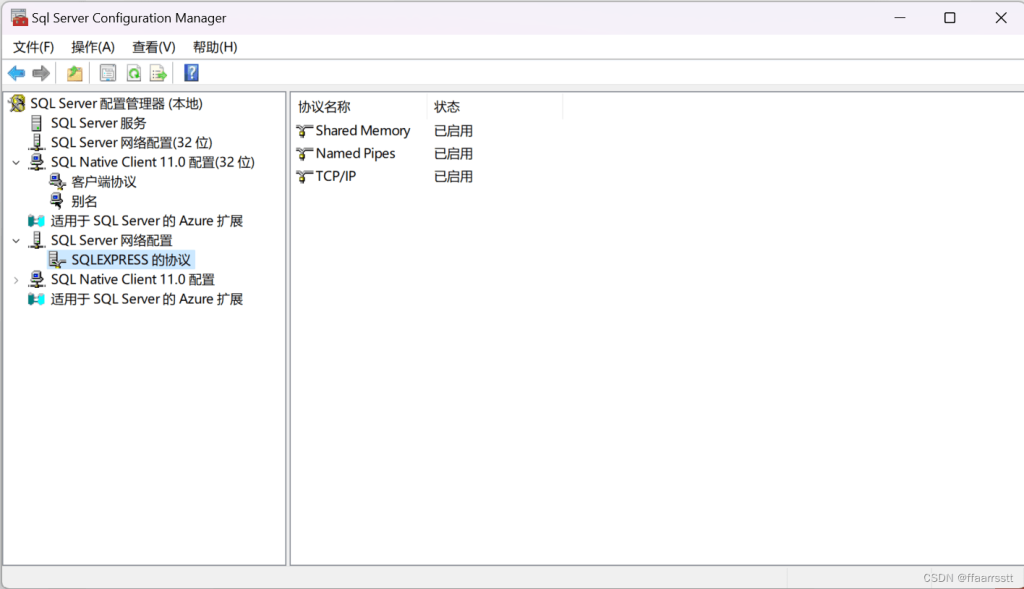Open help using the blue question mark icon
The image size is (1024, 589).
[190, 72]
